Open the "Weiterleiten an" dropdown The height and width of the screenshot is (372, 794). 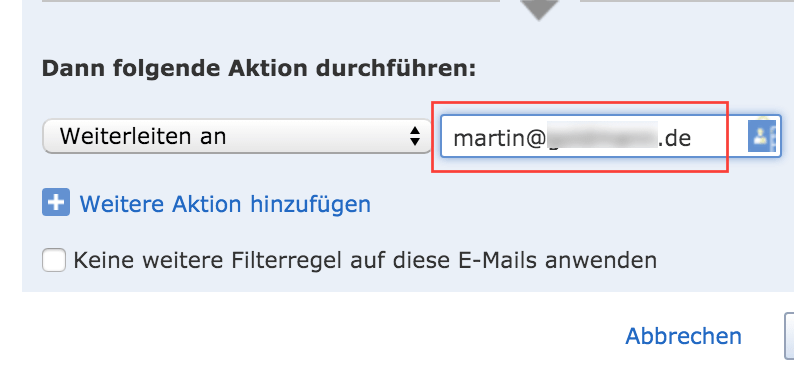pyautogui.click(x=237, y=136)
